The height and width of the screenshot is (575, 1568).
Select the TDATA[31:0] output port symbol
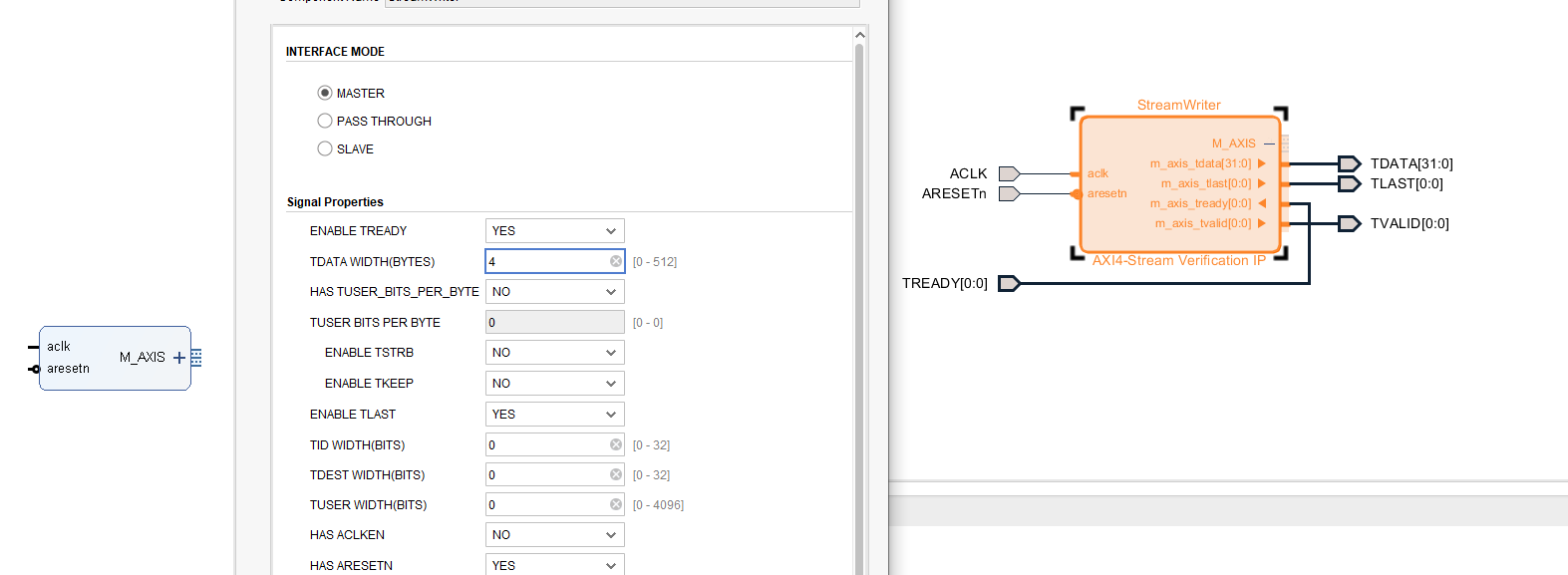click(1350, 163)
